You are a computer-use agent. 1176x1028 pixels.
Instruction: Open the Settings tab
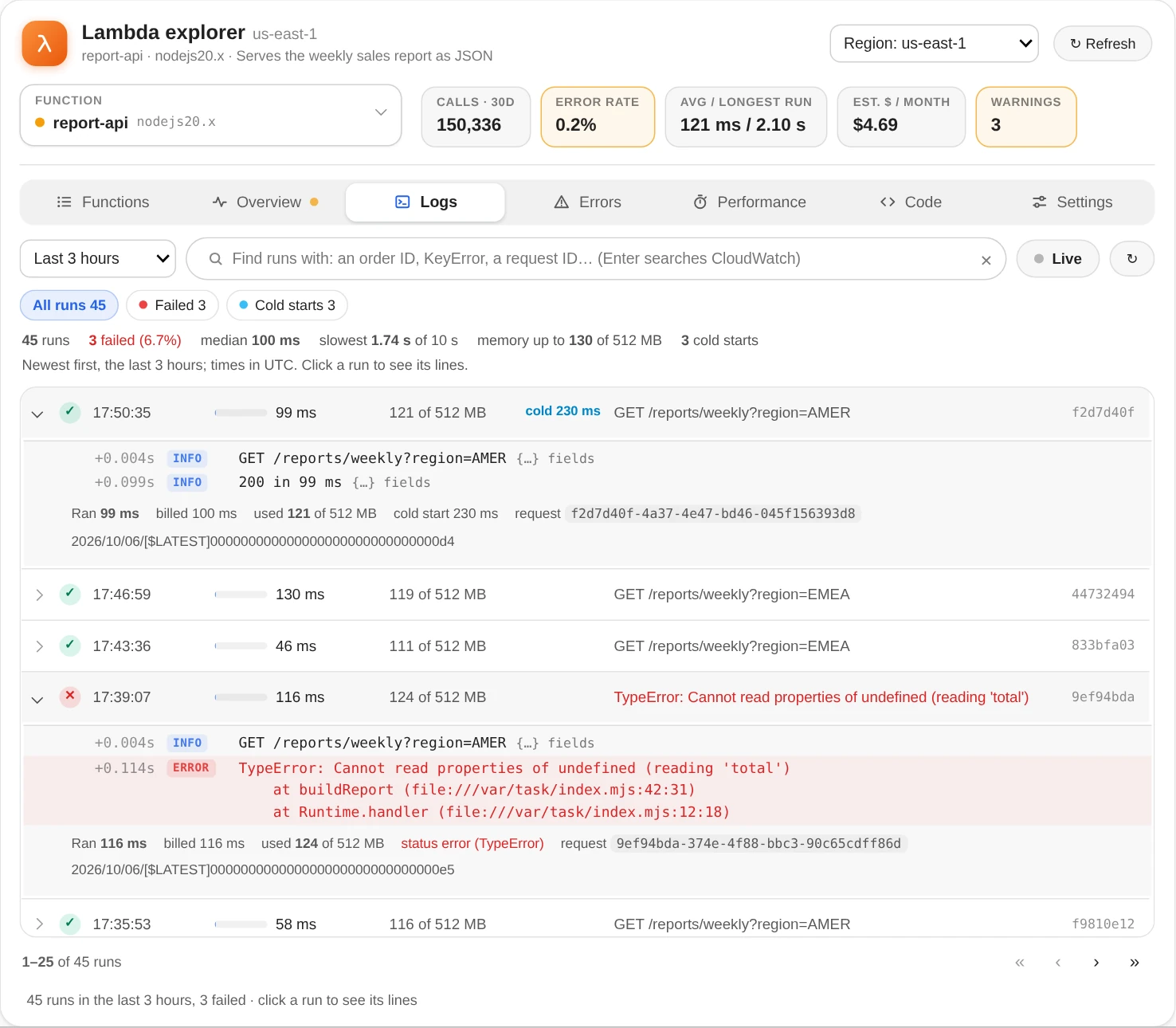click(x=1072, y=202)
